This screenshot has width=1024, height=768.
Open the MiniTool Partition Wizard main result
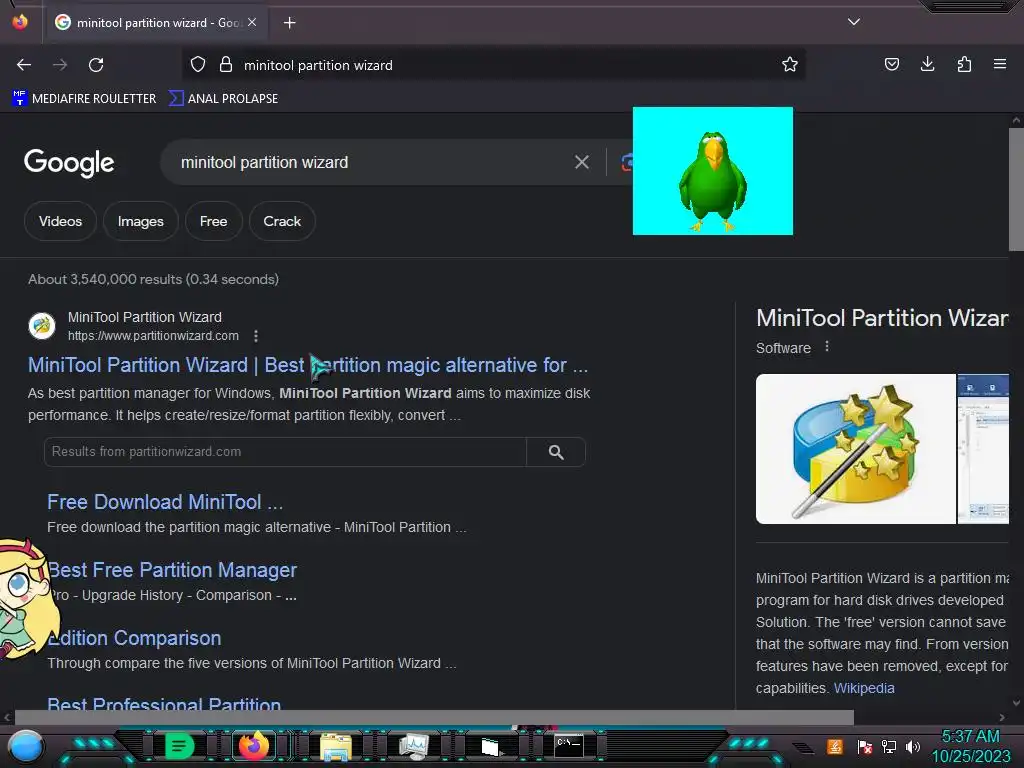tap(308, 365)
